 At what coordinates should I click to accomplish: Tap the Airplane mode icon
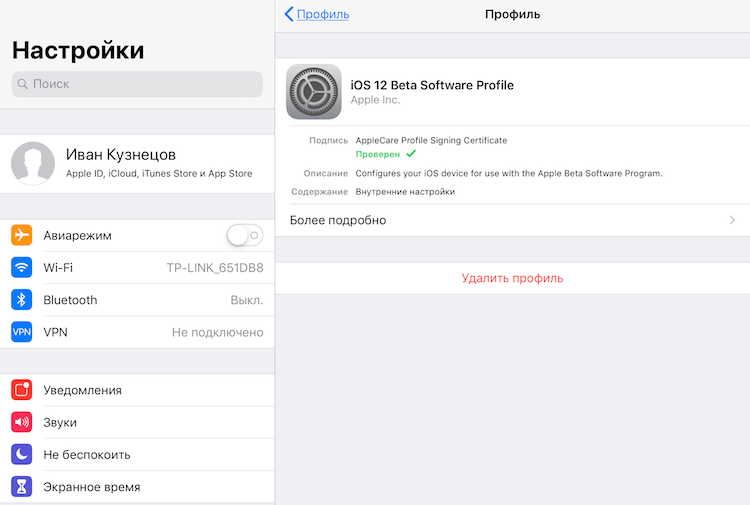22,235
